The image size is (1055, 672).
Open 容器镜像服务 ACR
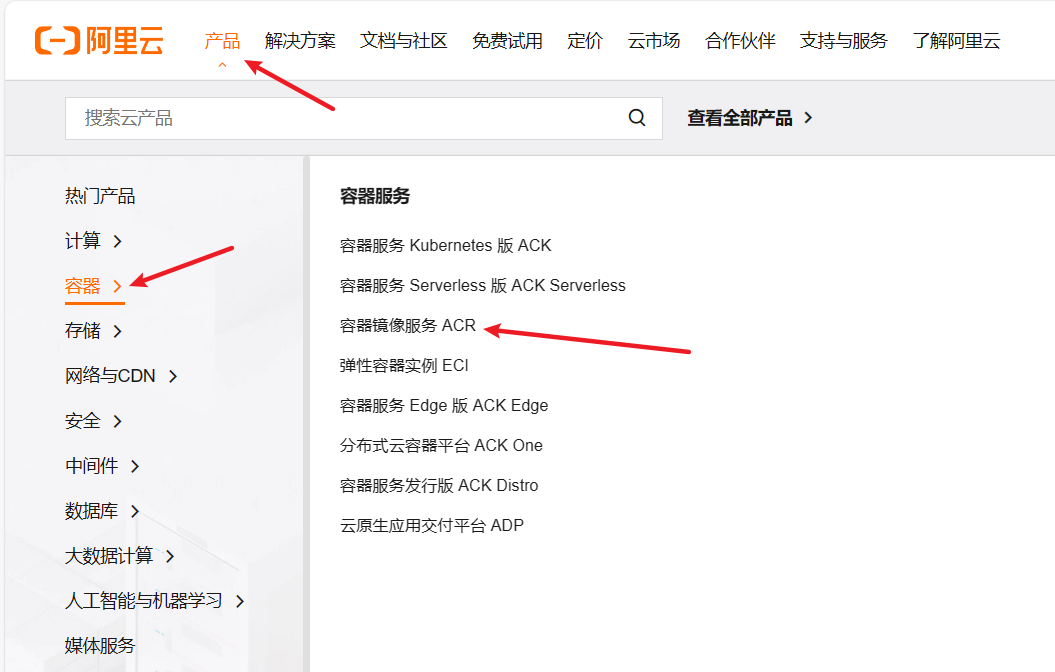click(408, 326)
